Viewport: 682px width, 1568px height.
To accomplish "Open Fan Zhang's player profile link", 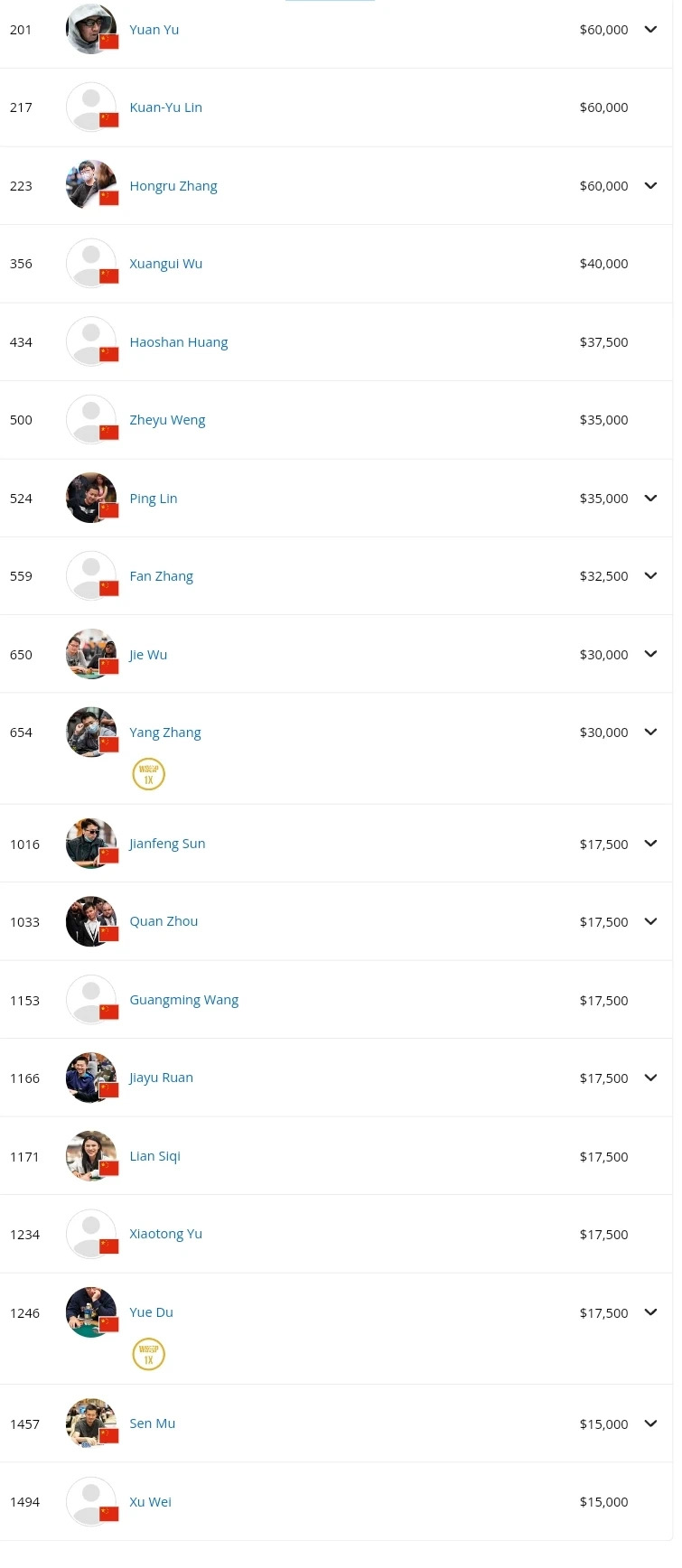I will tap(161, 576).
